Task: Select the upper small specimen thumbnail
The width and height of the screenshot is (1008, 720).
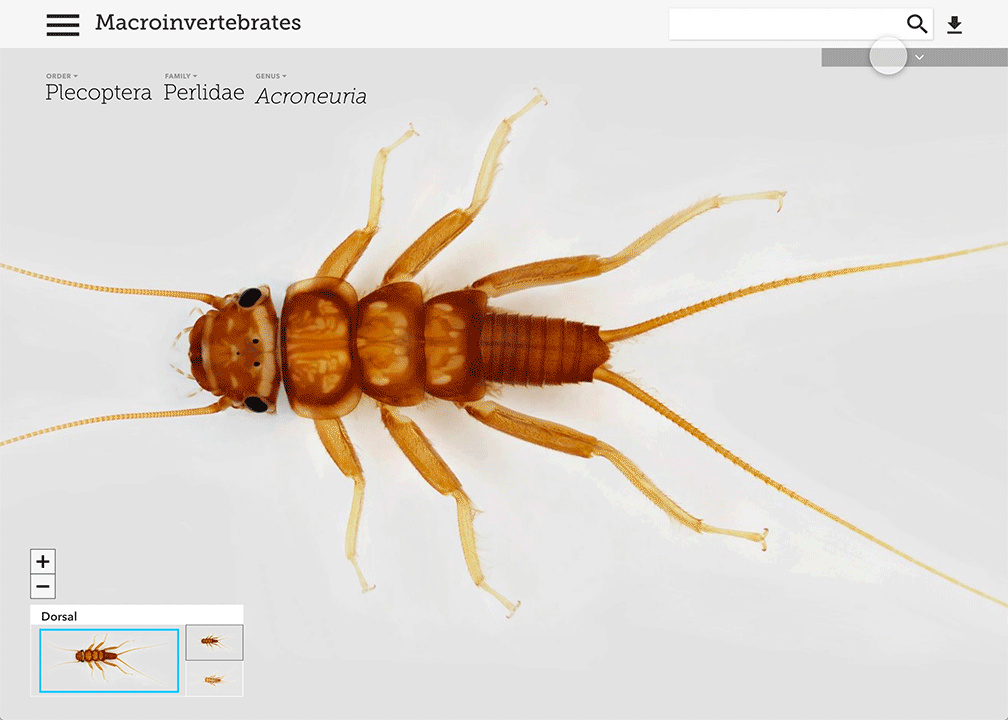Action: 215,642
